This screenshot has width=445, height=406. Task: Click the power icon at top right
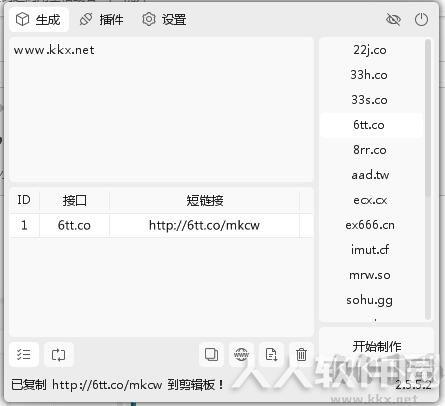coord(421,19)
